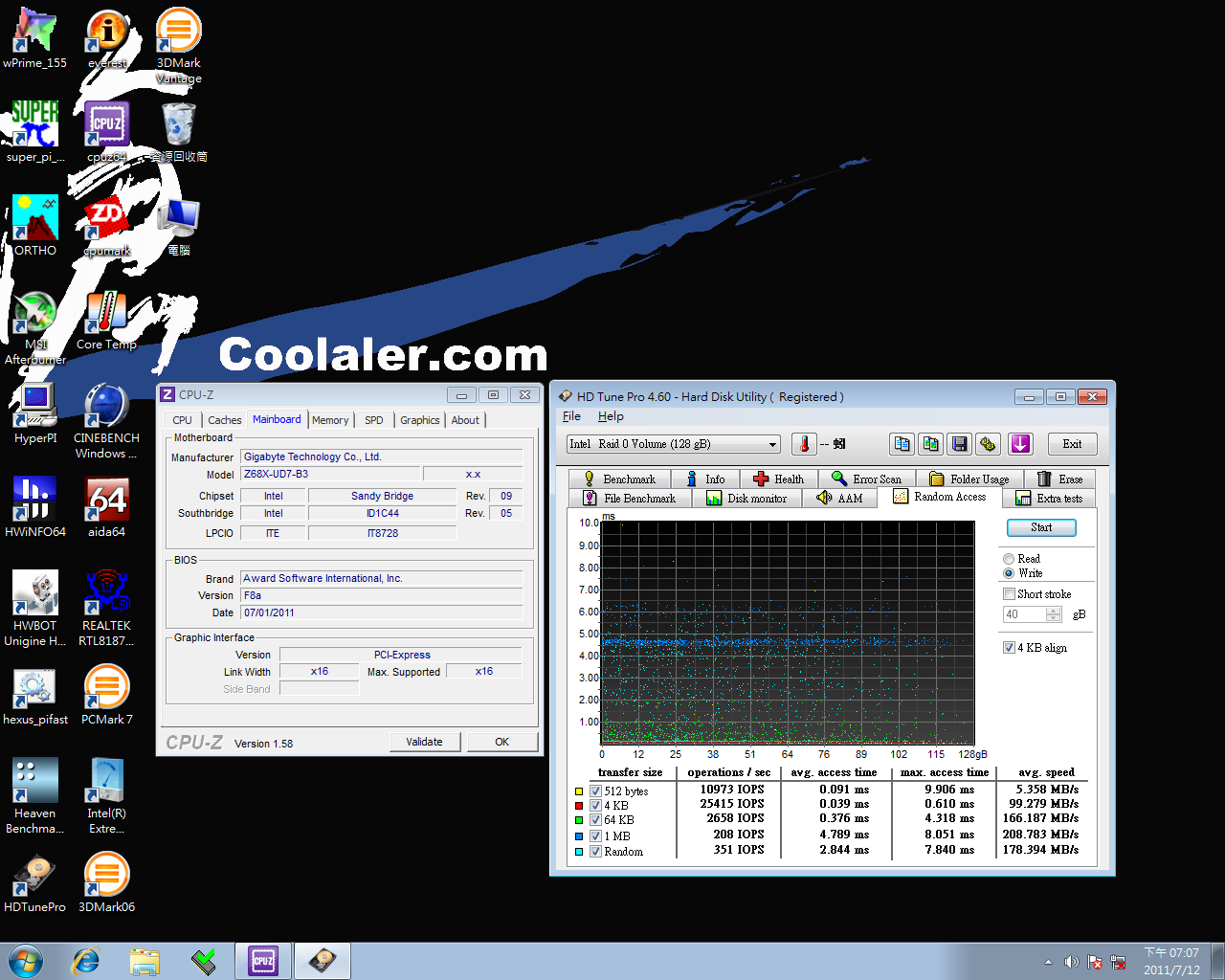Open the CINEBENCH Windows shortcut
The image size is (1225, 980).
[x=107, y=421]
